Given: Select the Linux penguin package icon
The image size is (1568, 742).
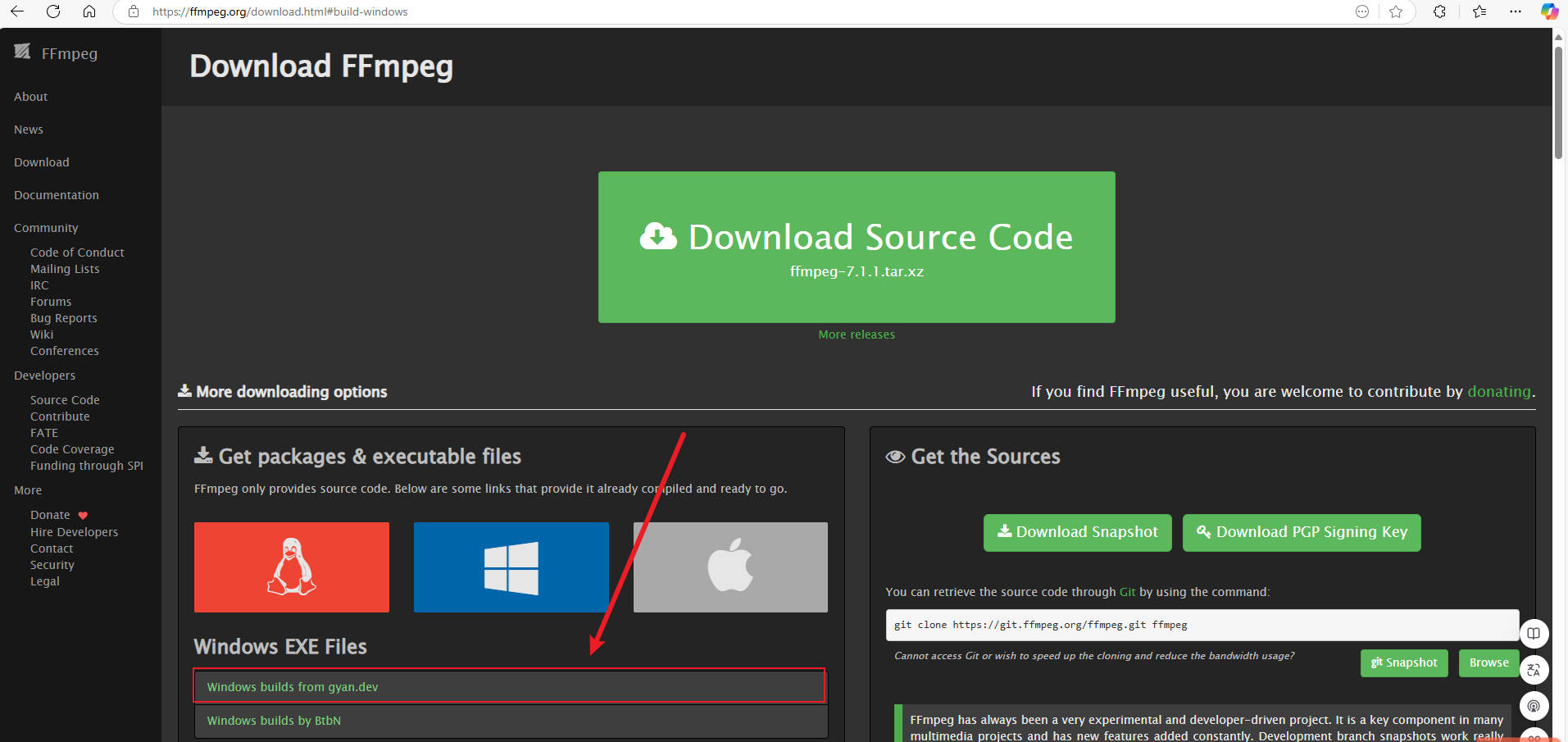Looking at the screenshot, I should pos(291,567).
